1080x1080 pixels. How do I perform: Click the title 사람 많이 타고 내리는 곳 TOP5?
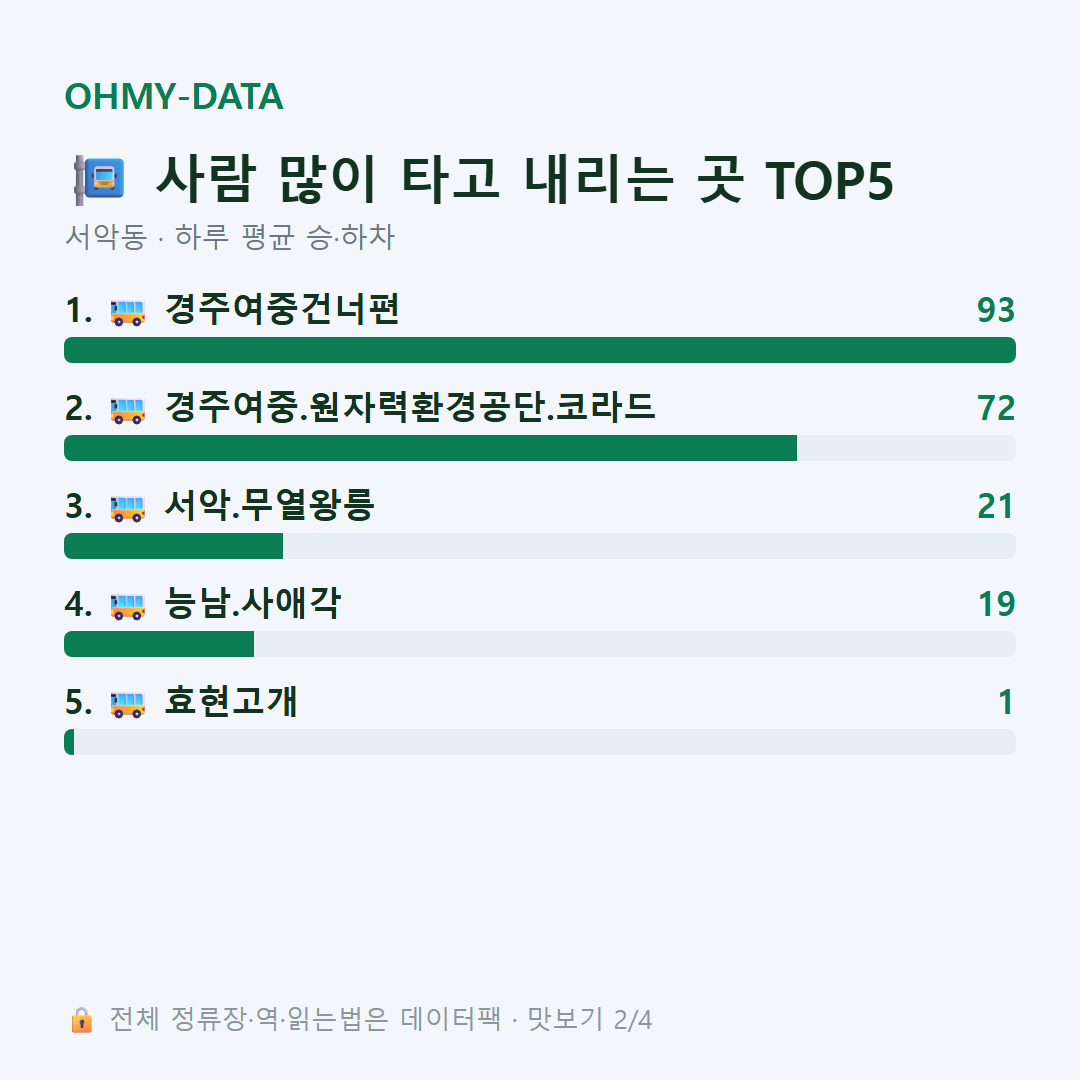[x=525, y=180]
